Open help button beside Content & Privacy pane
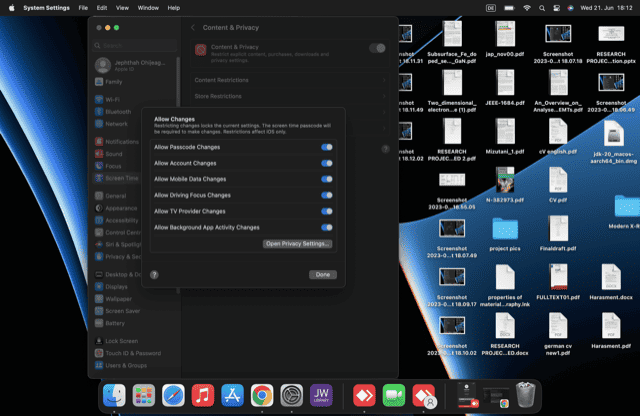The width and height of the screenshot is (640, 416). click(385, 149)
